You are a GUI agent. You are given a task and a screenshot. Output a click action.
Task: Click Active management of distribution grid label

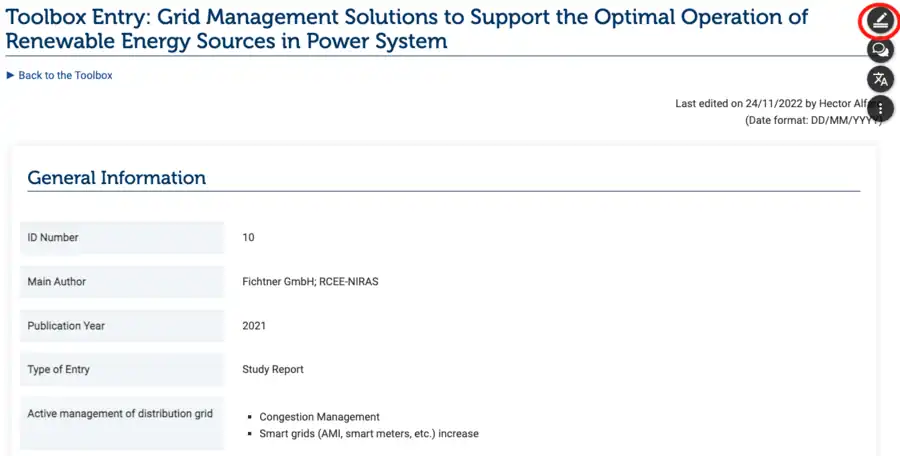coord(120,414)
